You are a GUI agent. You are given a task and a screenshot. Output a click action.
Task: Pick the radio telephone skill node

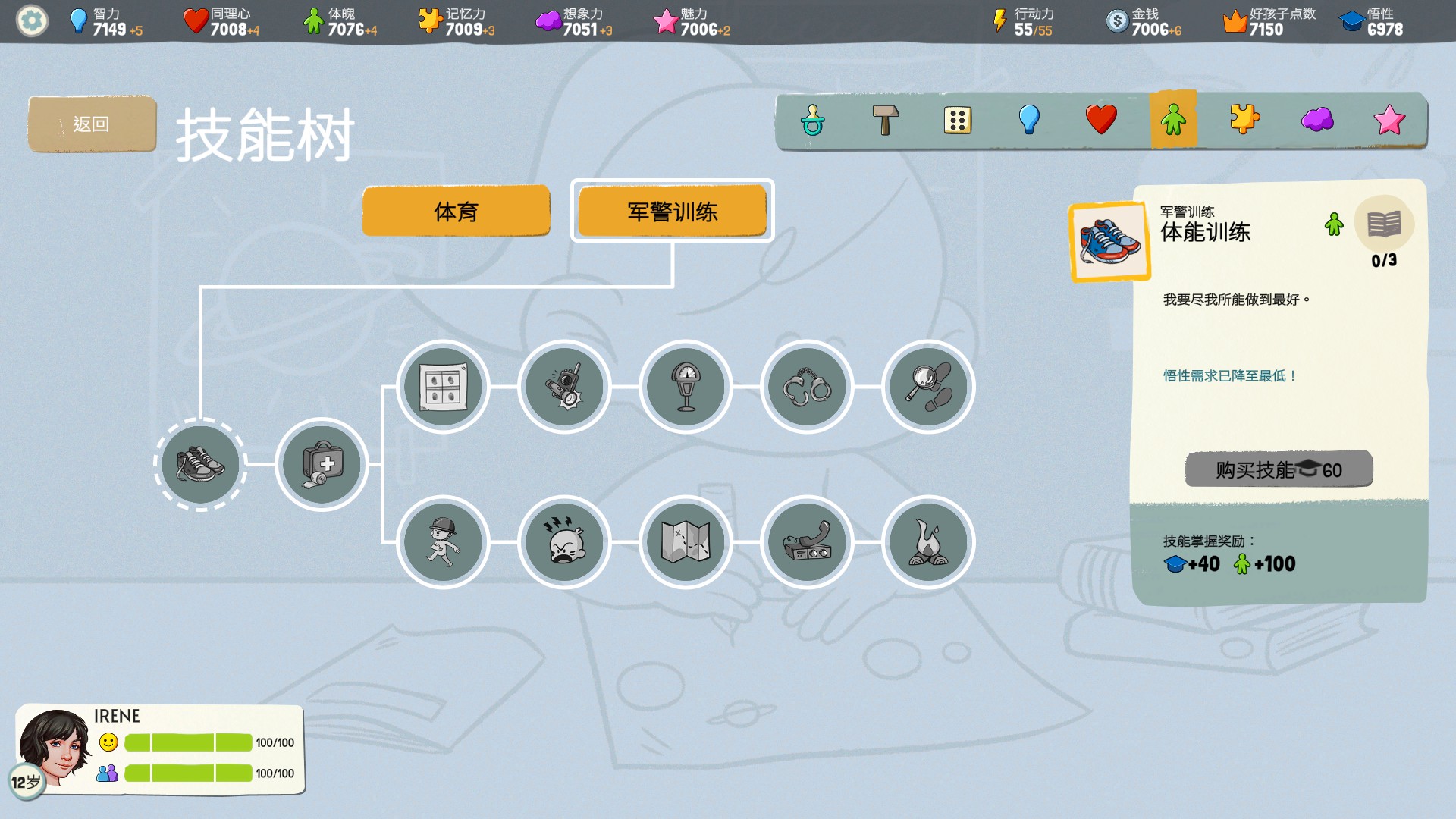(x=807, y=542)
